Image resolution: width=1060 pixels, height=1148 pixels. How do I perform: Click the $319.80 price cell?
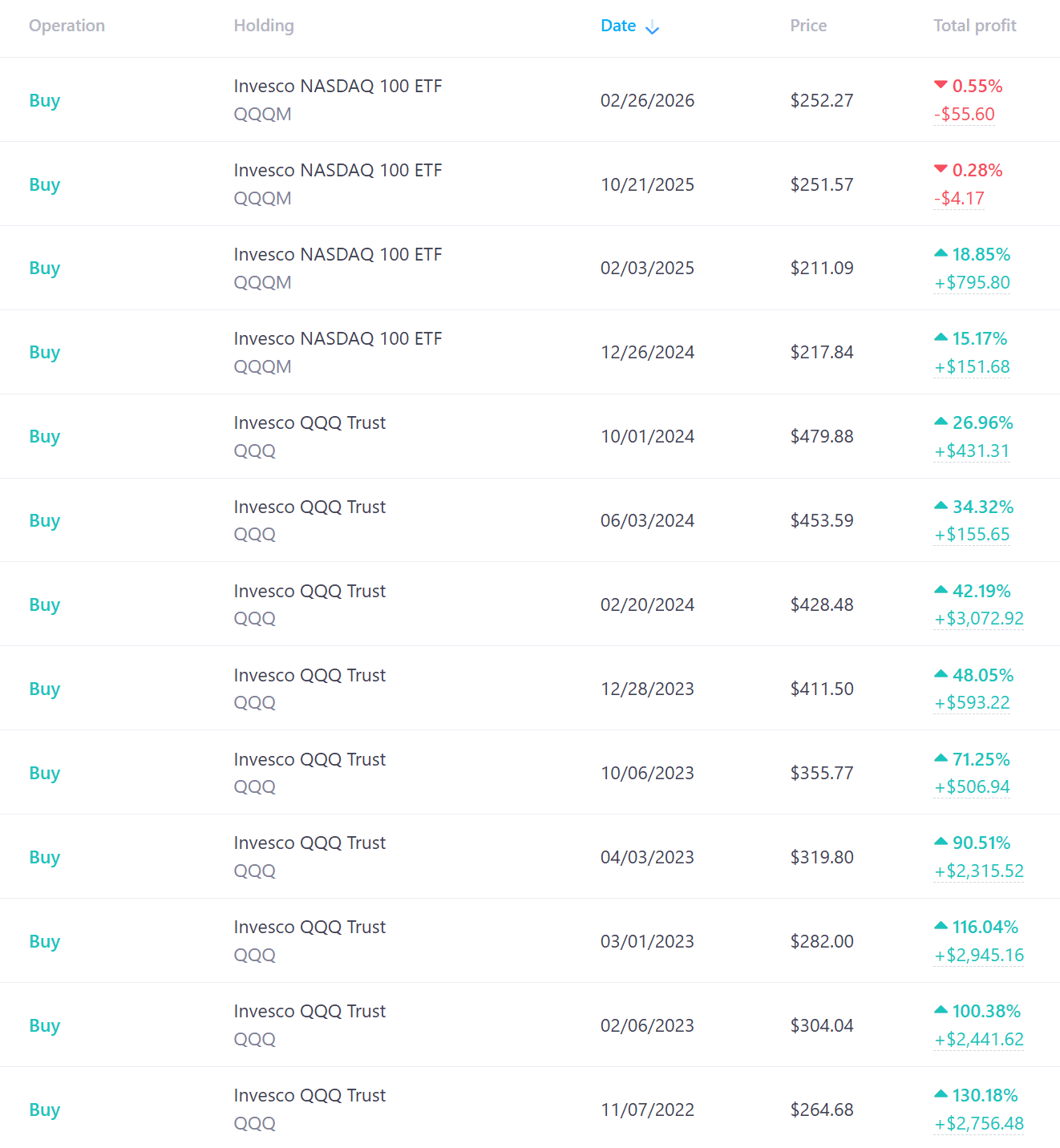tap(822, 857)
